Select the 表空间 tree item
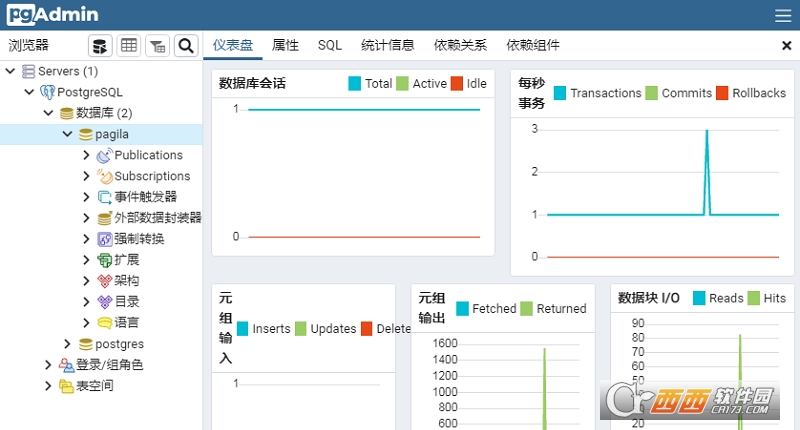800x430 pixels. pyautogui.click(x=94, y=386)
